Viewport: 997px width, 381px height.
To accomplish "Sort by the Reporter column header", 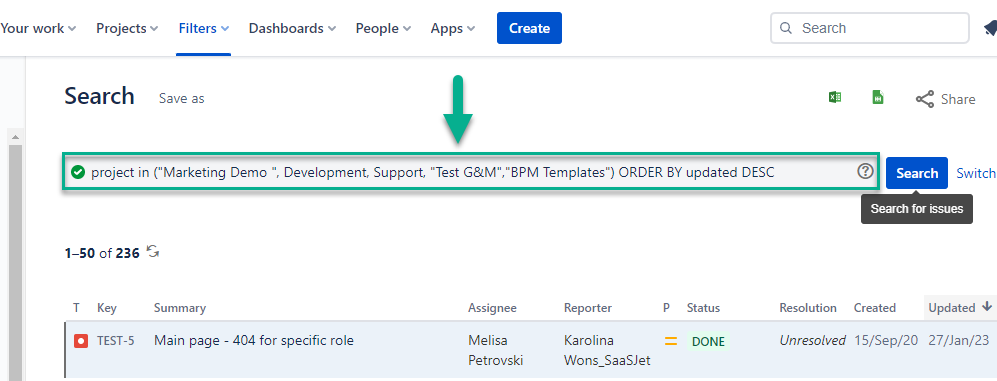I will (x=588, y=308).
